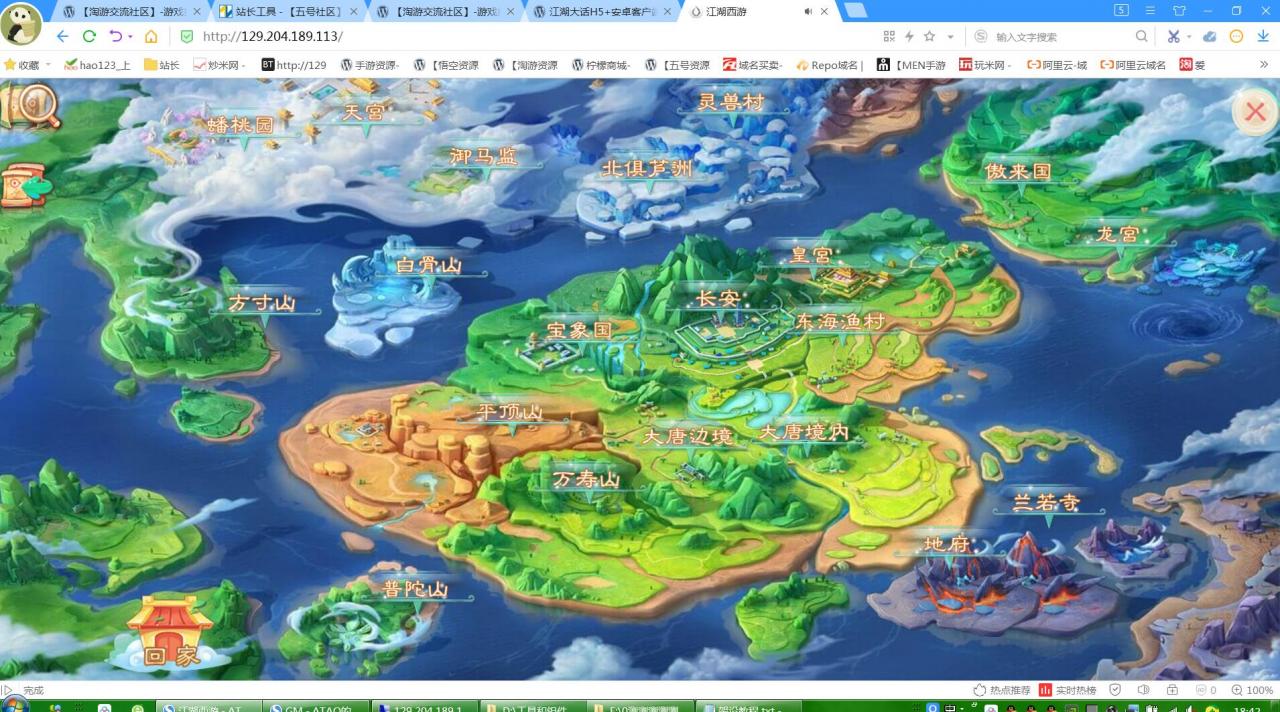Open the 站长 bookmark folder
Viewport: 1280px width, 712px height.
(x=162, y=65)
